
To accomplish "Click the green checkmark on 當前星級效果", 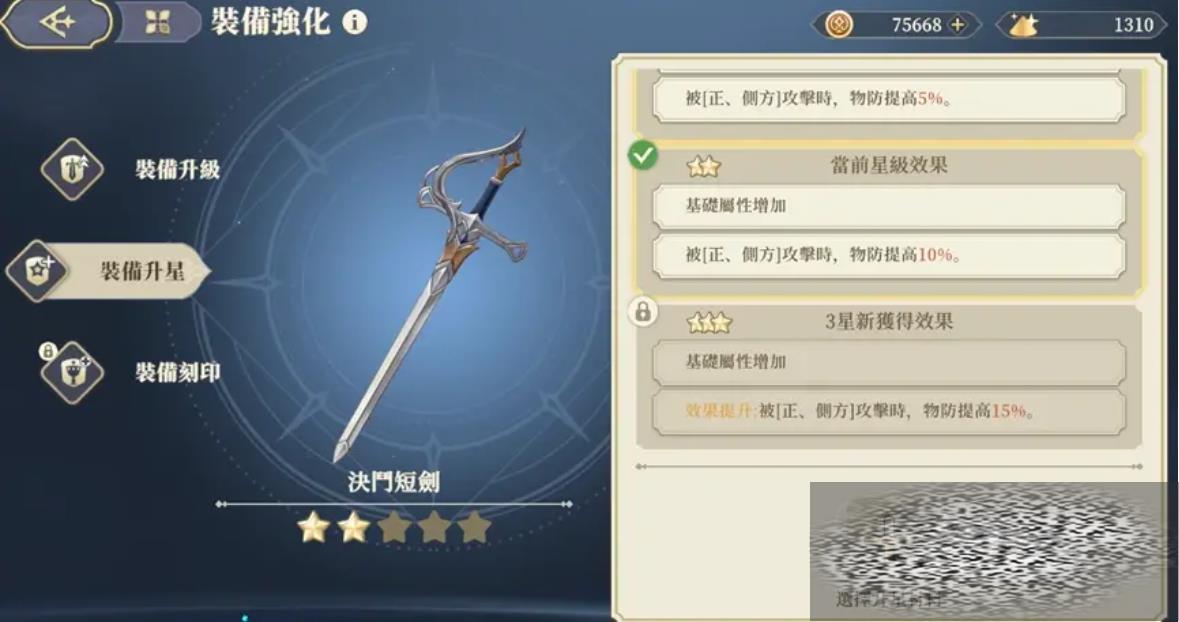I will (643, 155).
